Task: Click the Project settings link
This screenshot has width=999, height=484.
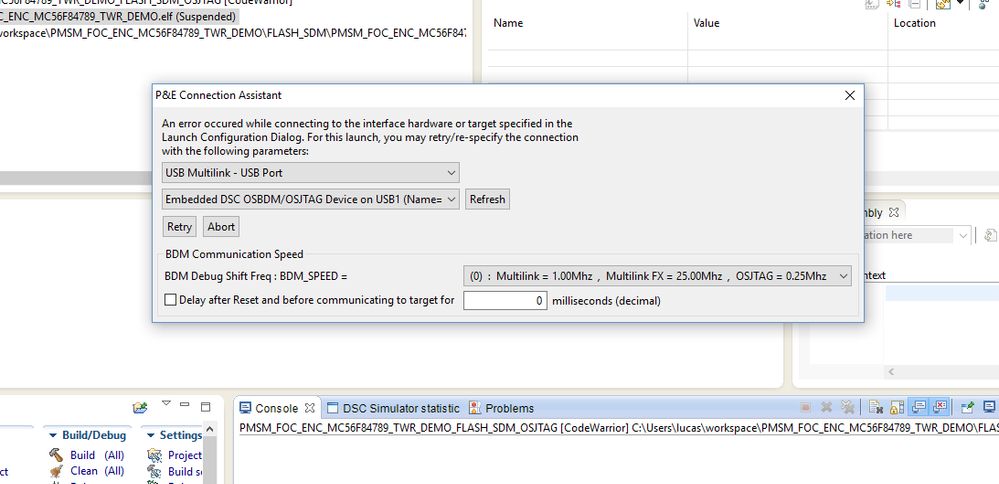Action: coord(185,455)
